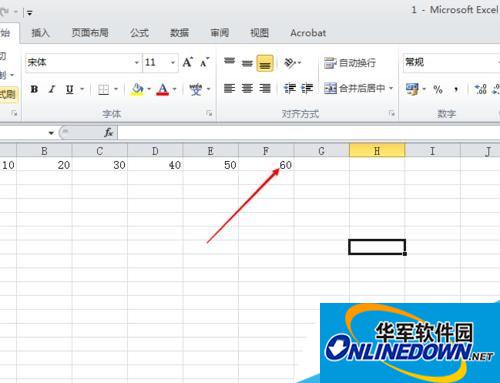The width and height of the screenshot is (500, 383).
Task: Open the font size 11 dropdown
Action: [173, 63]
